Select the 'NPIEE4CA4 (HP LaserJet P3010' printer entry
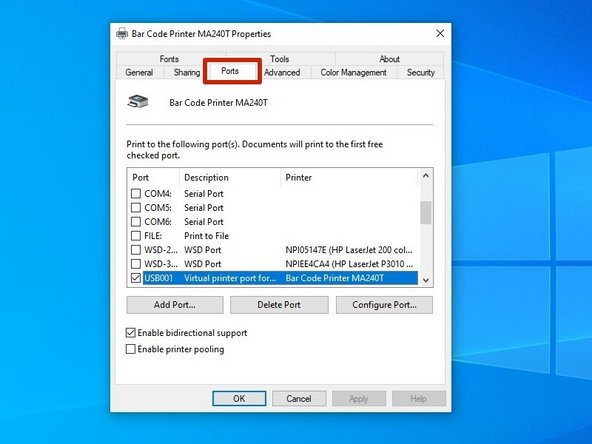Viewport: 592px width, 444px height. coord(349,264)
